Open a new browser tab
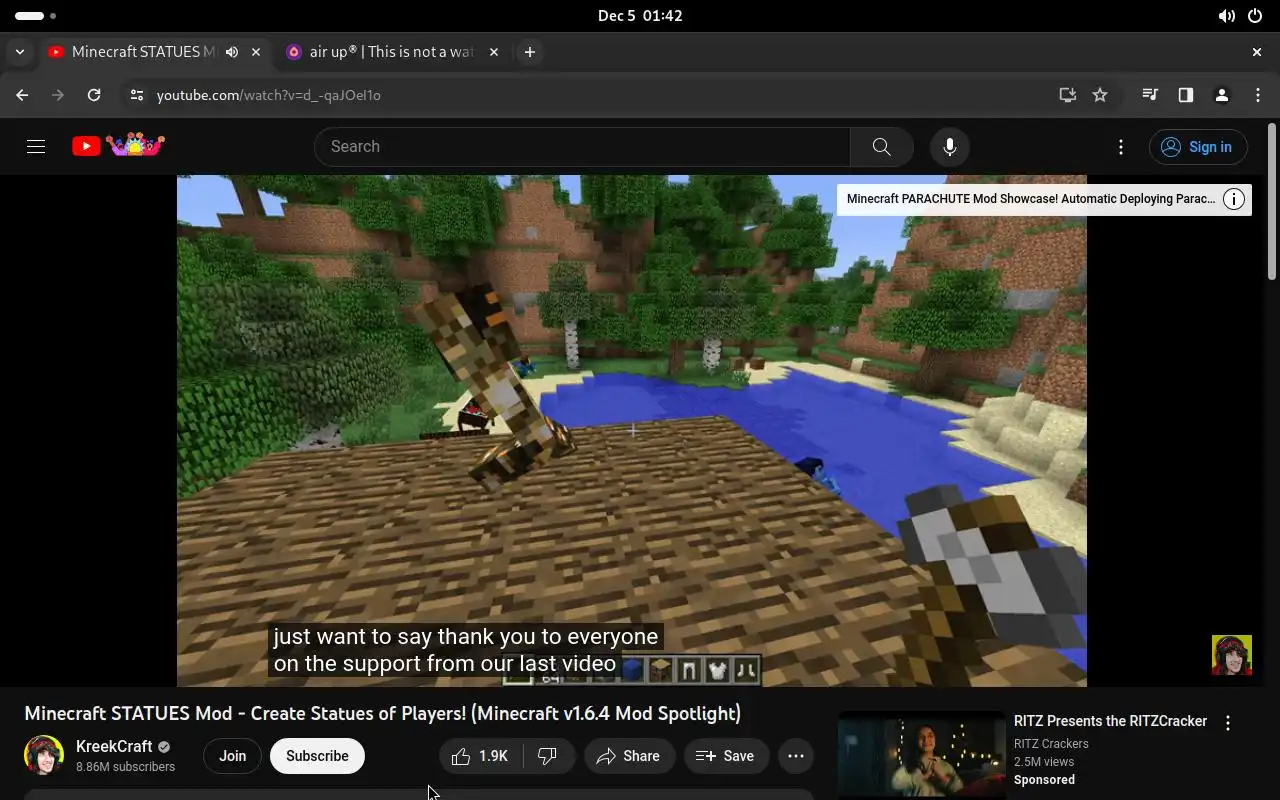 tap(530, 52)
